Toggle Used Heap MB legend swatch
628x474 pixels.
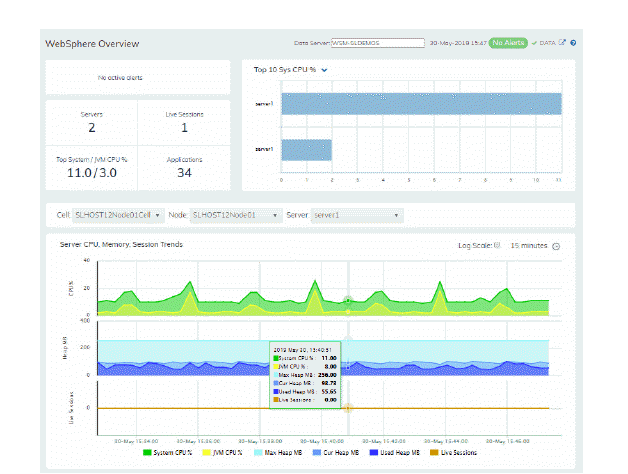(374, 452)
